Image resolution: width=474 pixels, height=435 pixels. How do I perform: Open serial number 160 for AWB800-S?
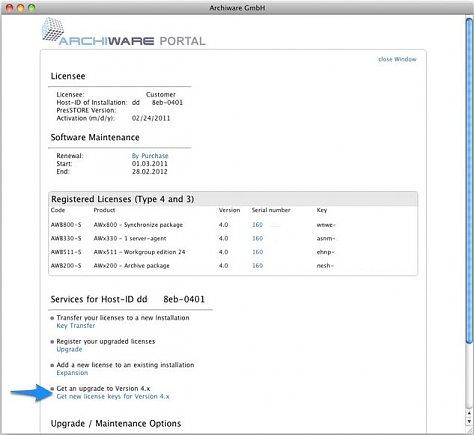click(257, 225)
